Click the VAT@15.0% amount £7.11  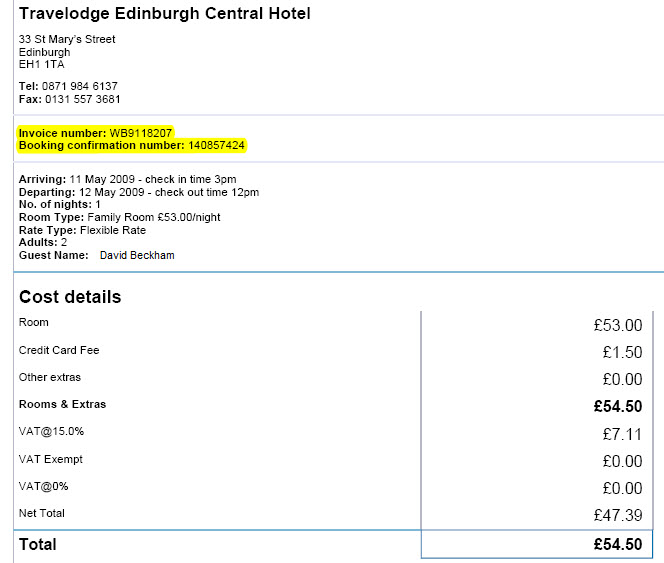(x=622, y=434)
